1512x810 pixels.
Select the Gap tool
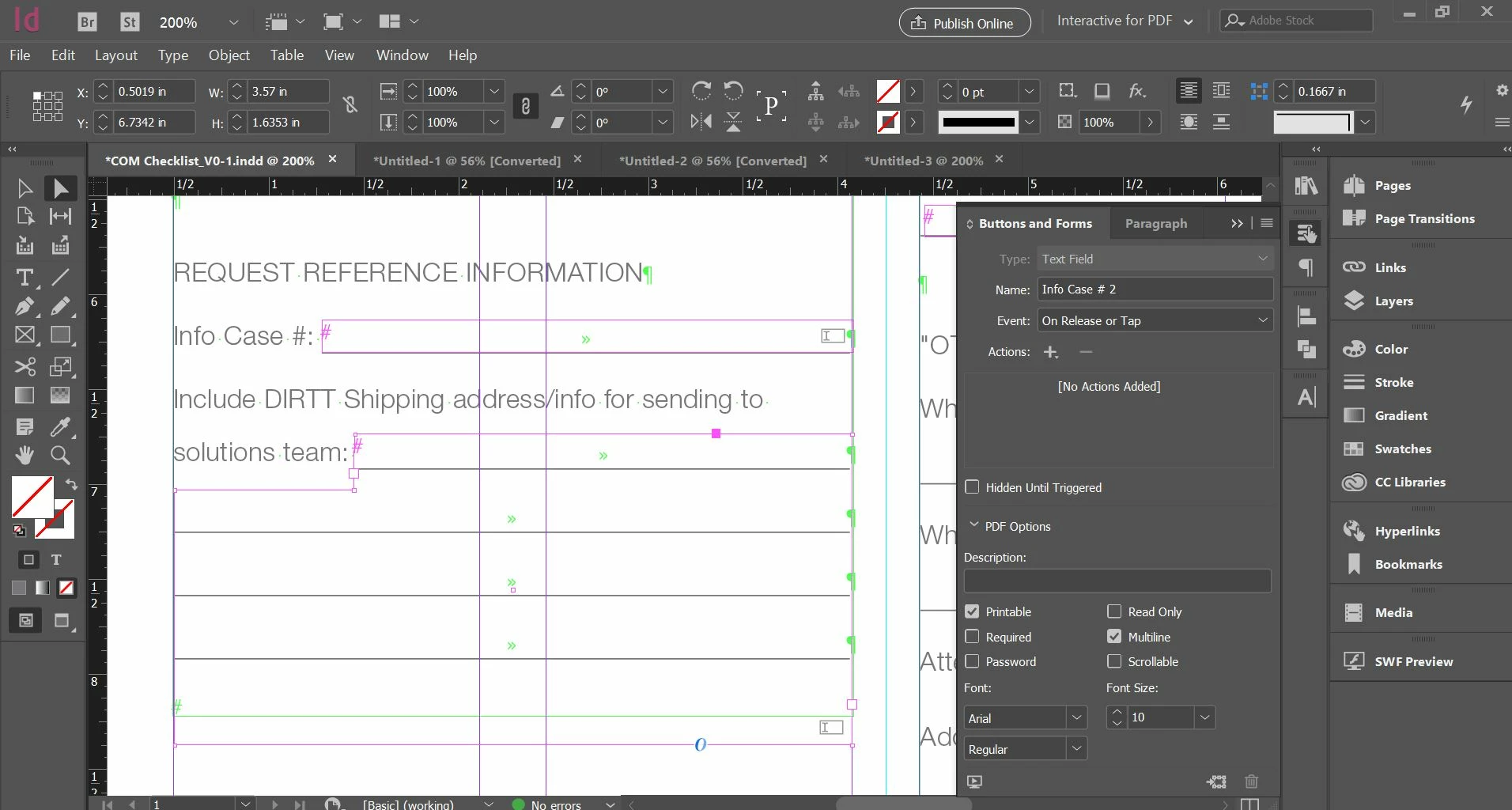click(60, 216)
